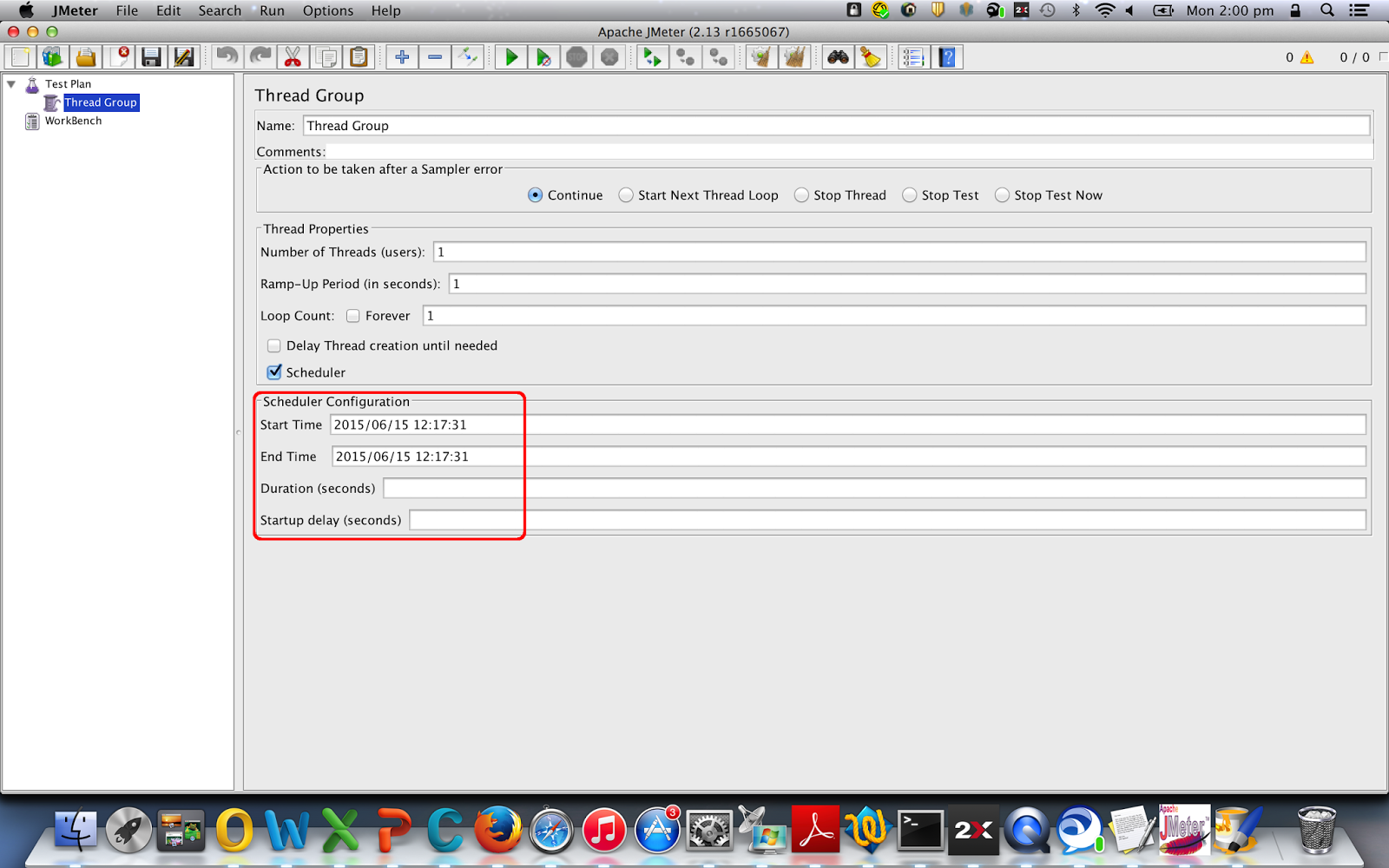Image resolution: width=1389 pixels, height=868 pixels.
Task: Disable the Scheduler checkbox
Action: (x=273, y=372)
